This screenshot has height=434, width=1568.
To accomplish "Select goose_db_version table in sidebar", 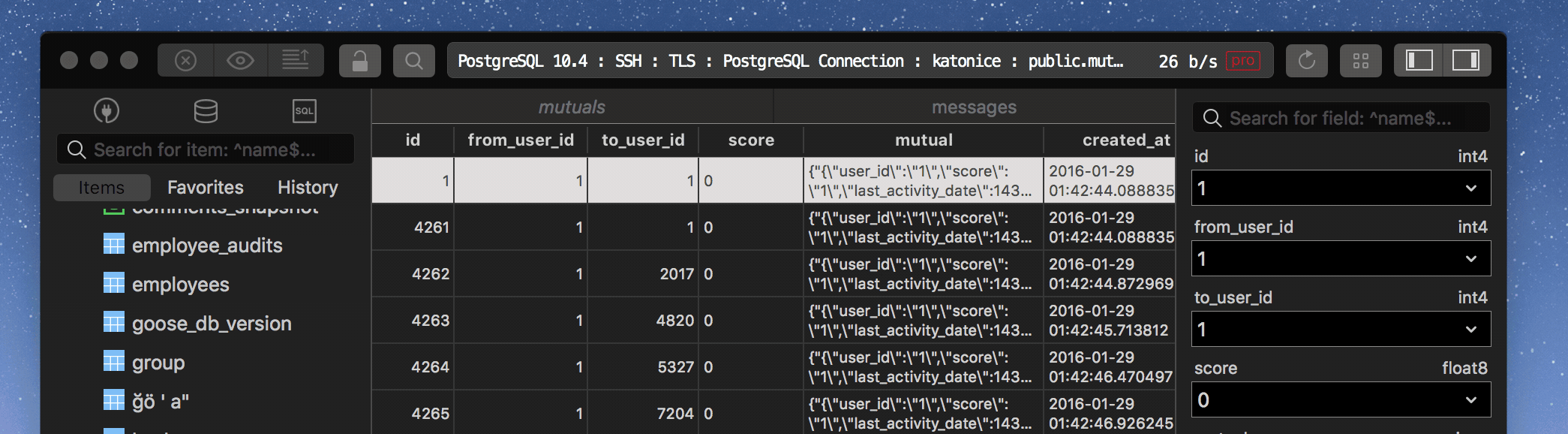I will pyautogui.click(x=212, y=324).
